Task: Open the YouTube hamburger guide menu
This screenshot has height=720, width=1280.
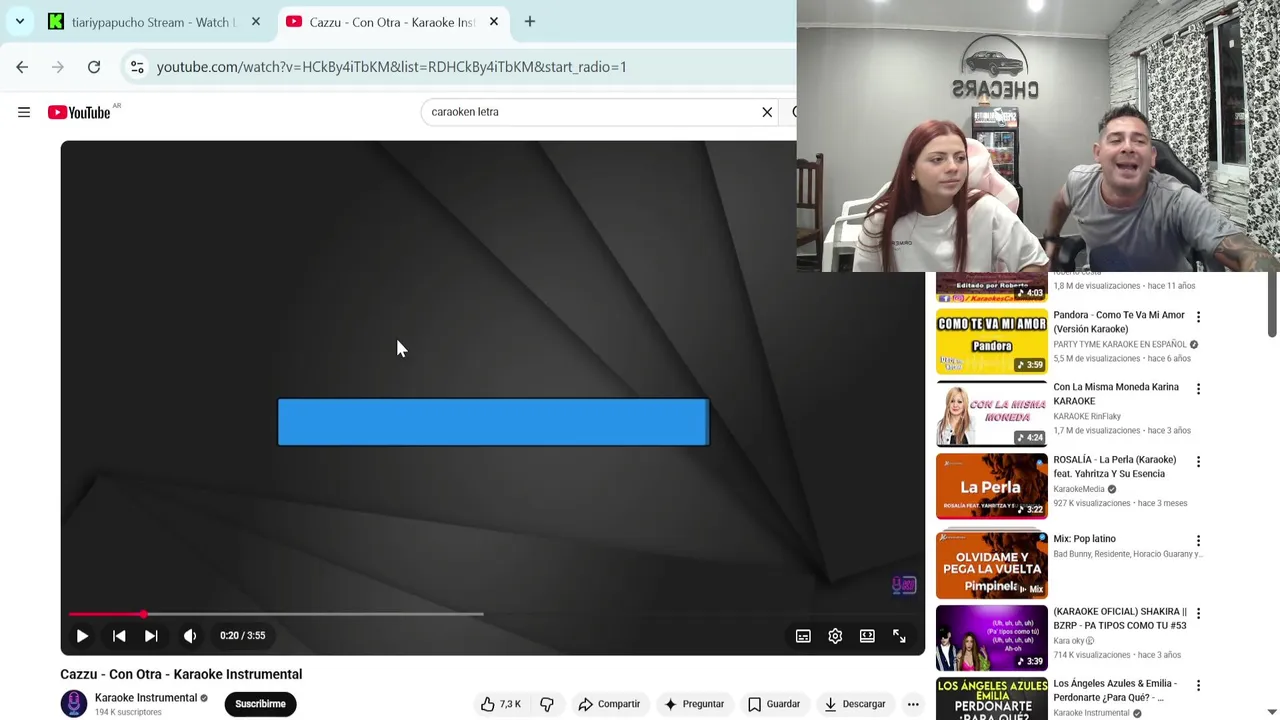Action: pos(24,112)
